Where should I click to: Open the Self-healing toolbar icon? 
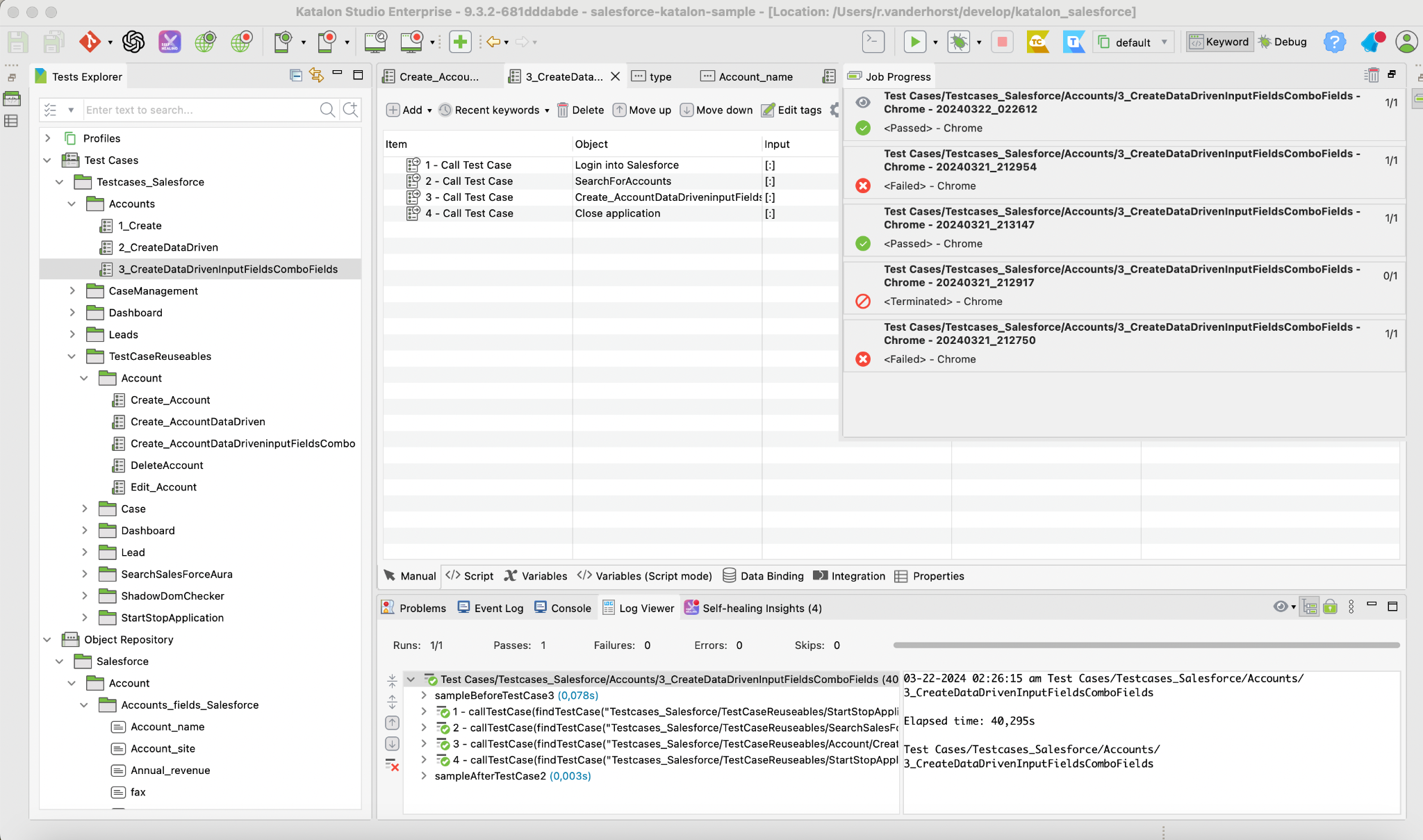(x=170, y=42)
